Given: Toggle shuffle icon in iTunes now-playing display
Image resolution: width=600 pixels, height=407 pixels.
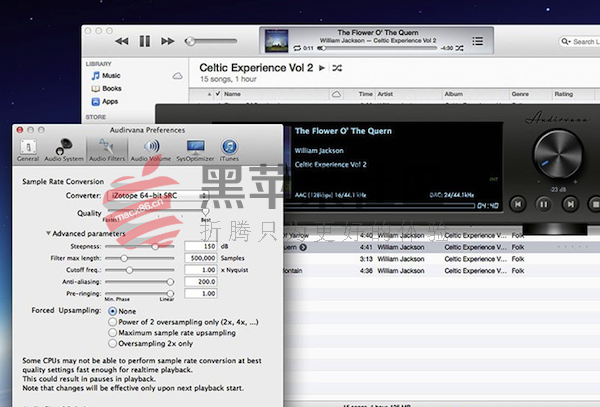Looking at the screenshot, I should (459, 48).
